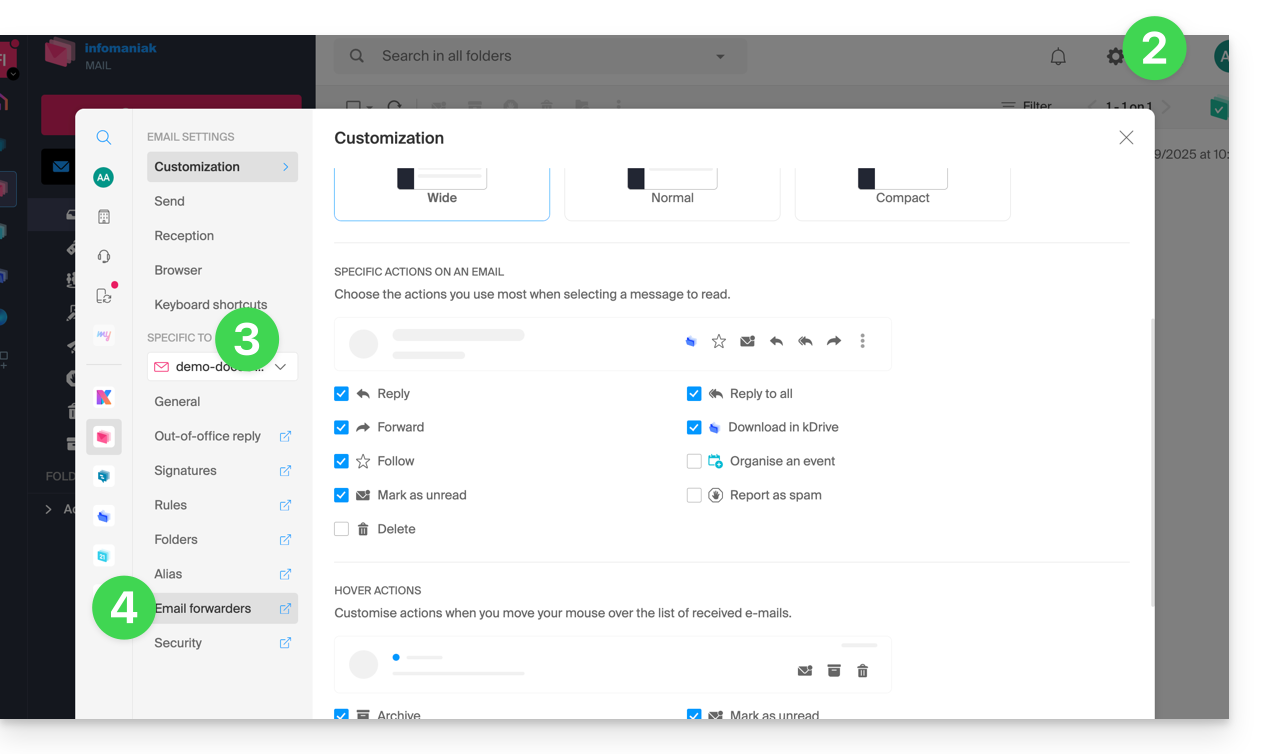
Task: Enable the Delete checkbox
Action: pos(342,529)
